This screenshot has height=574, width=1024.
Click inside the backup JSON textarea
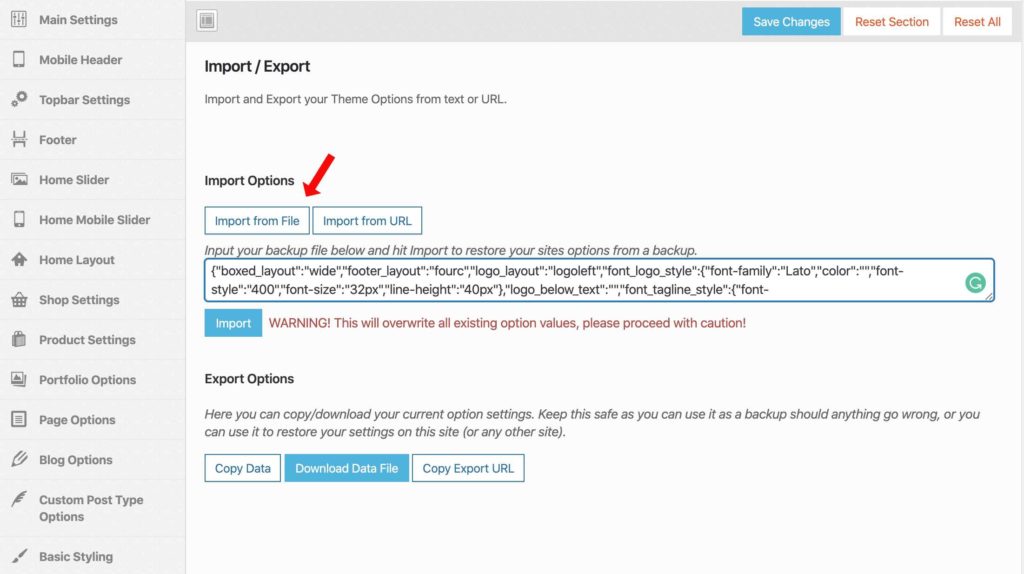599,280
